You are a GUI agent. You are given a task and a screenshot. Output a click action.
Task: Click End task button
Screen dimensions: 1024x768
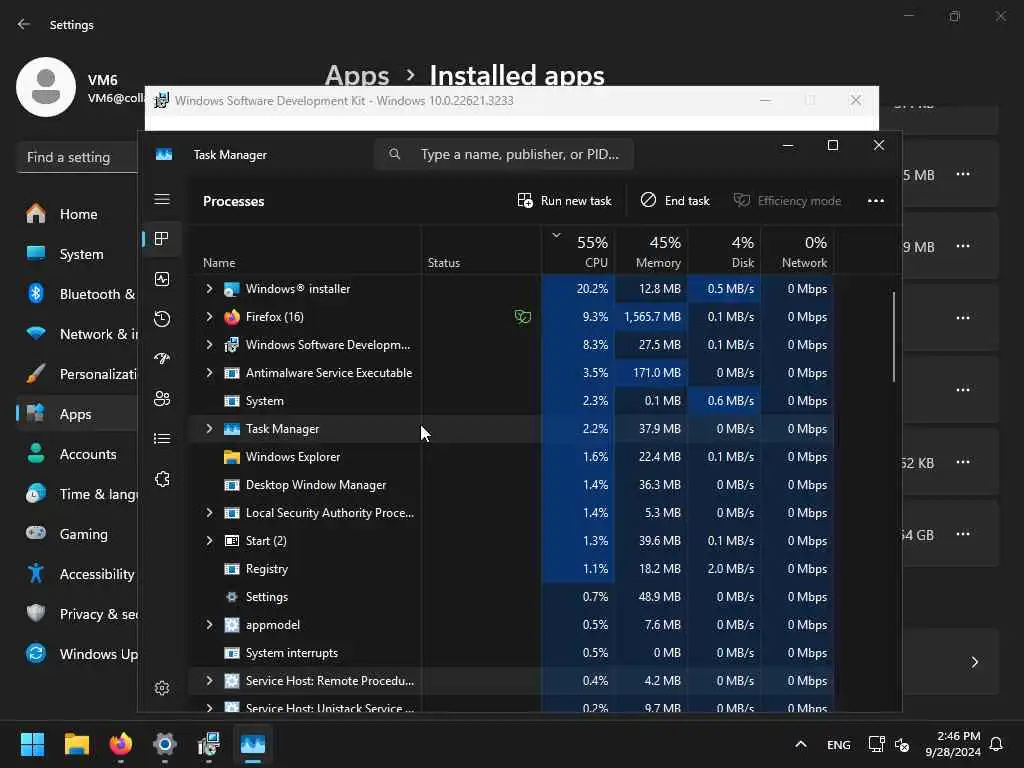[x=675, y=200]
